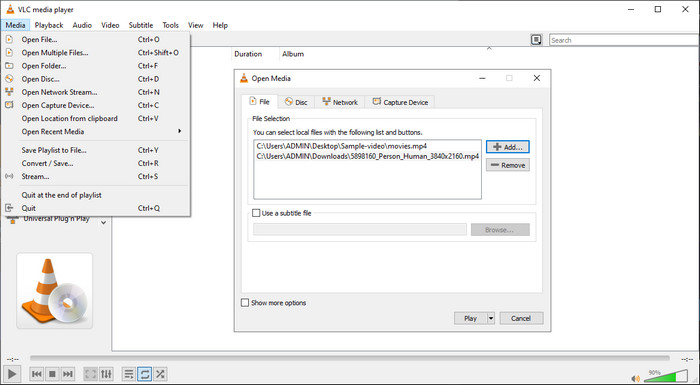700x385 pixels.
Task: Click Cancel in Open Media dialog
Action: 521,318
